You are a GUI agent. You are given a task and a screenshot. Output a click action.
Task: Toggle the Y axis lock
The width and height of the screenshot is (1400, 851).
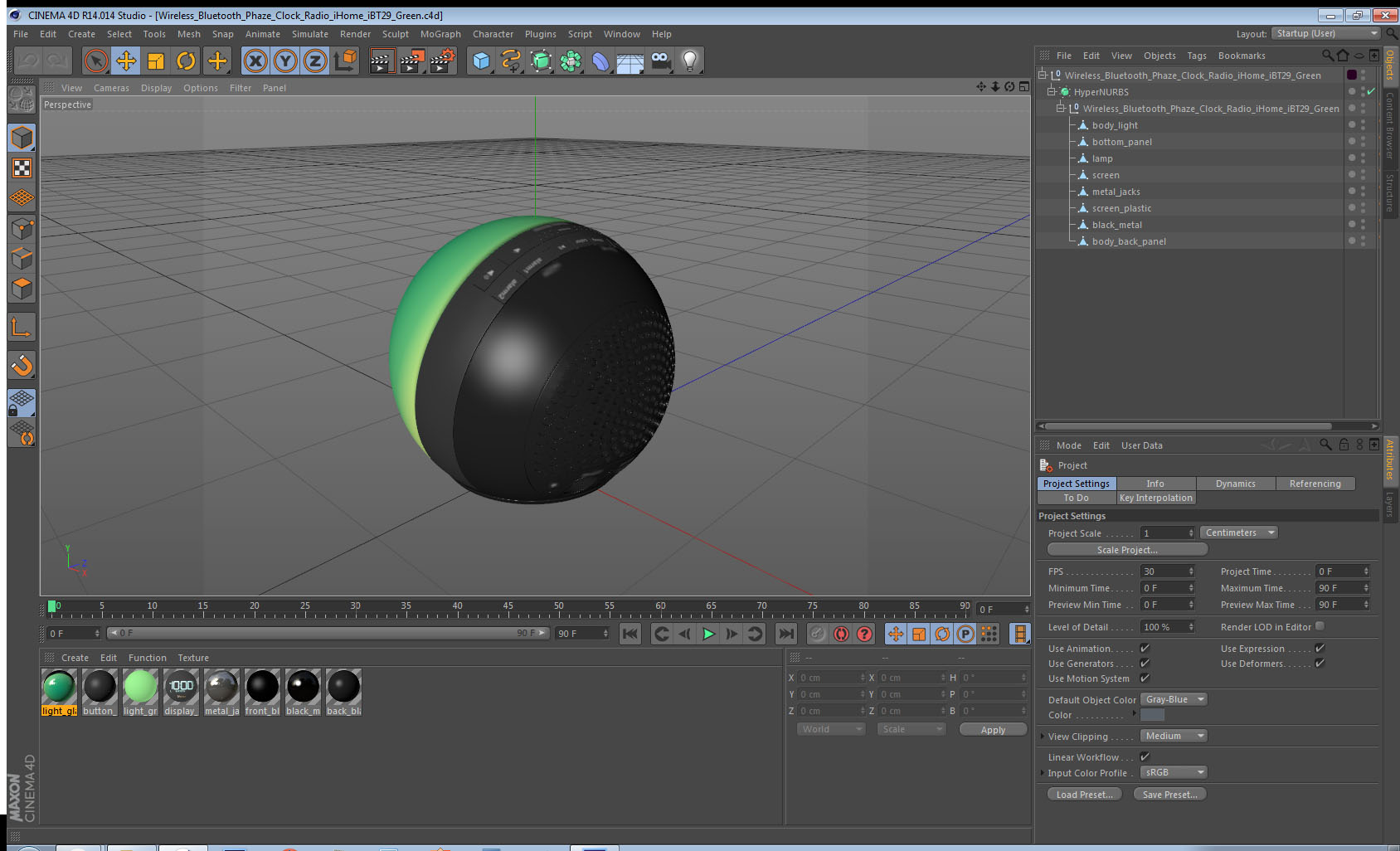(285, 61)
